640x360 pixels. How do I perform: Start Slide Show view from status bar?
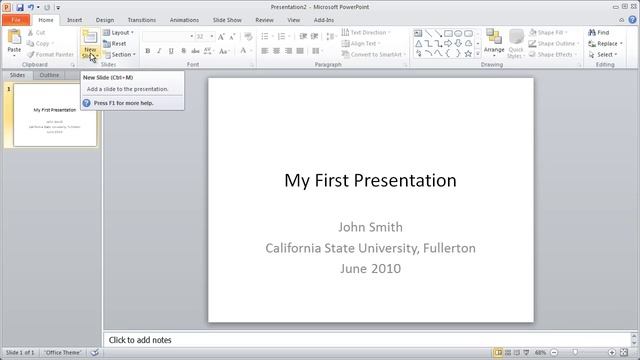coord(527,352)
